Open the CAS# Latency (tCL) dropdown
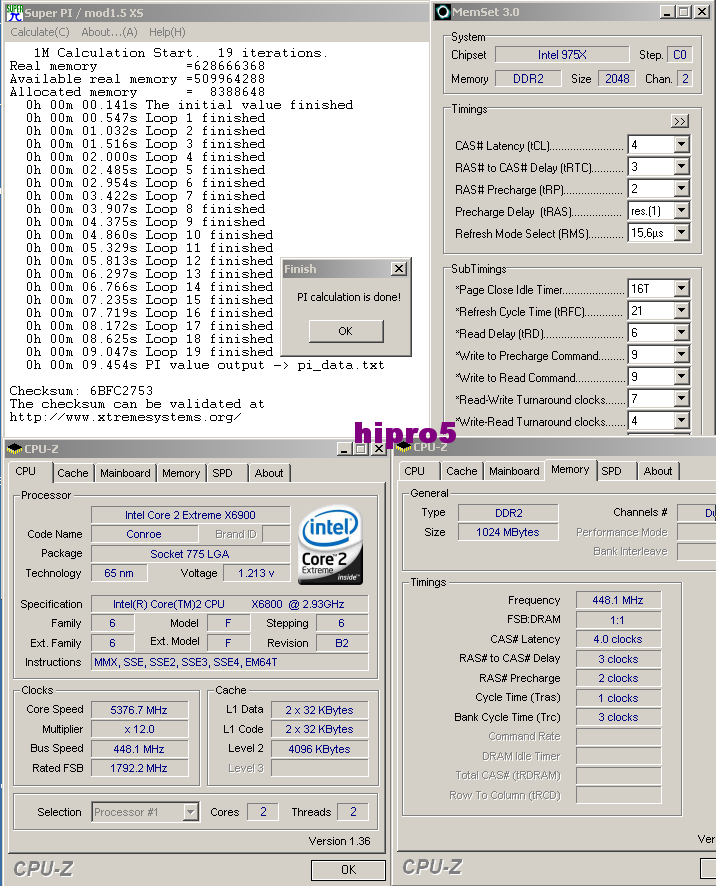The width and height of the screenshot is (716, 886). coord(682,145)
